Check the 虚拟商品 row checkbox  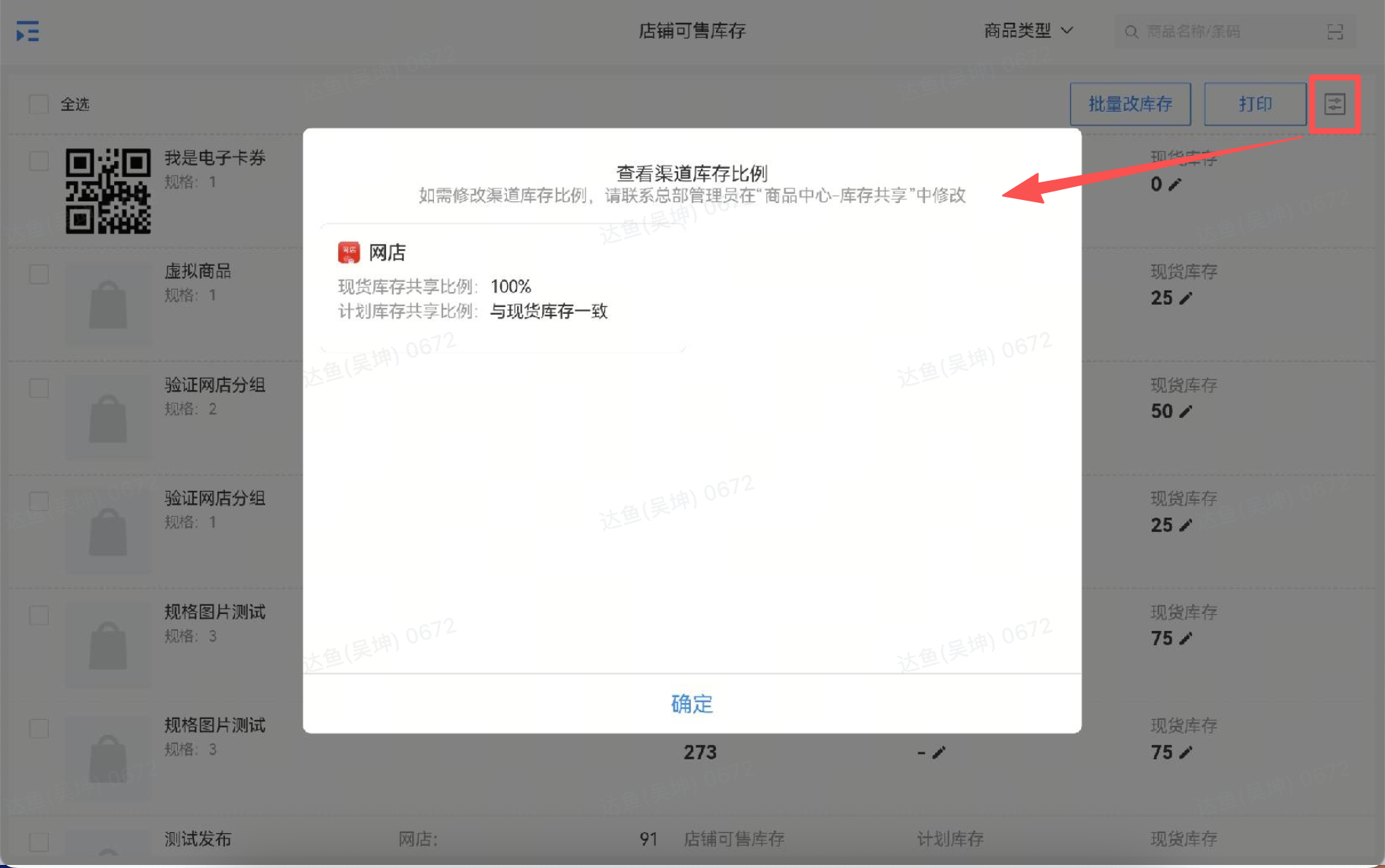click(39, 274)
